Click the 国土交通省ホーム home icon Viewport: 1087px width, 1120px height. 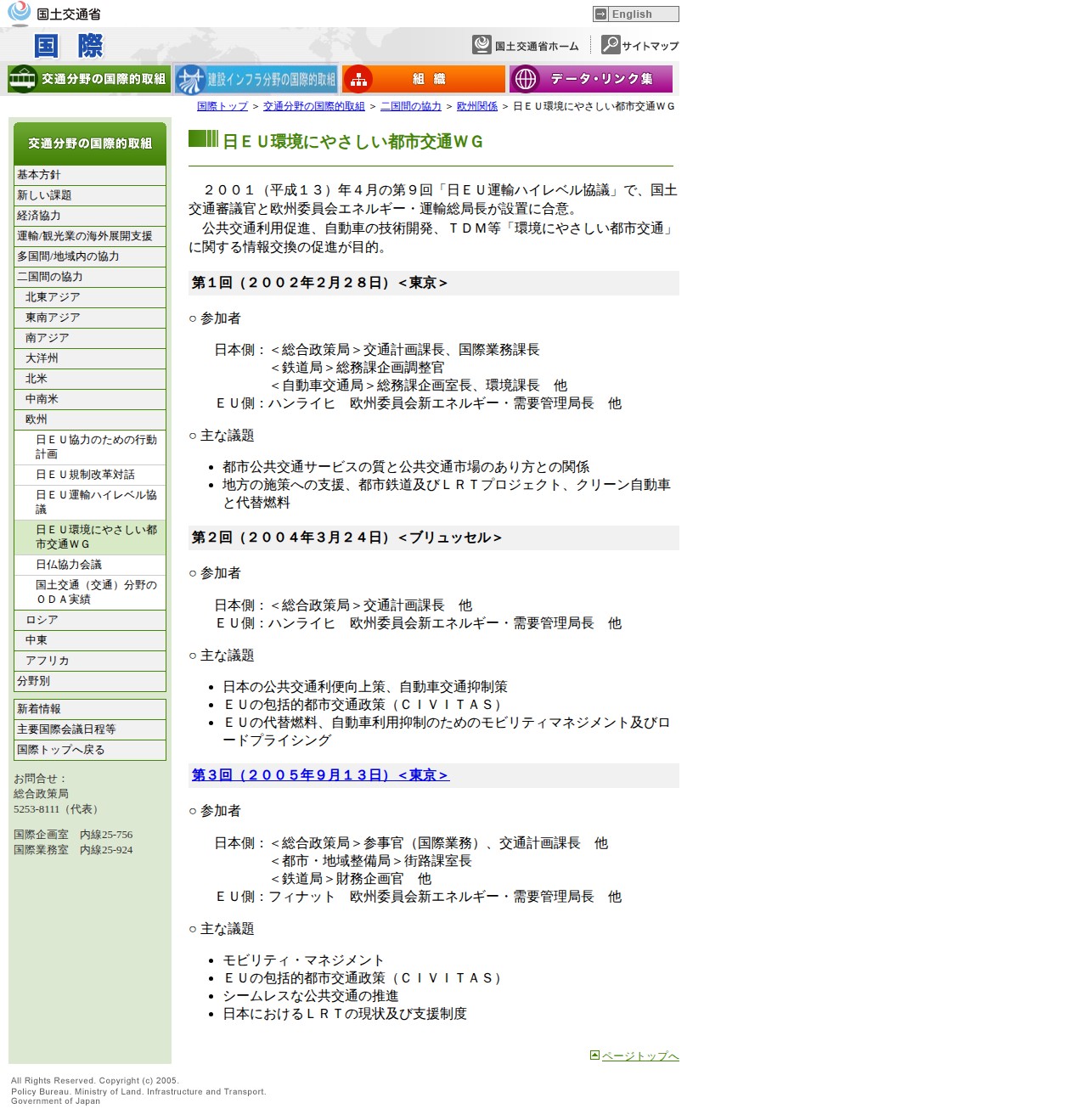482,45
